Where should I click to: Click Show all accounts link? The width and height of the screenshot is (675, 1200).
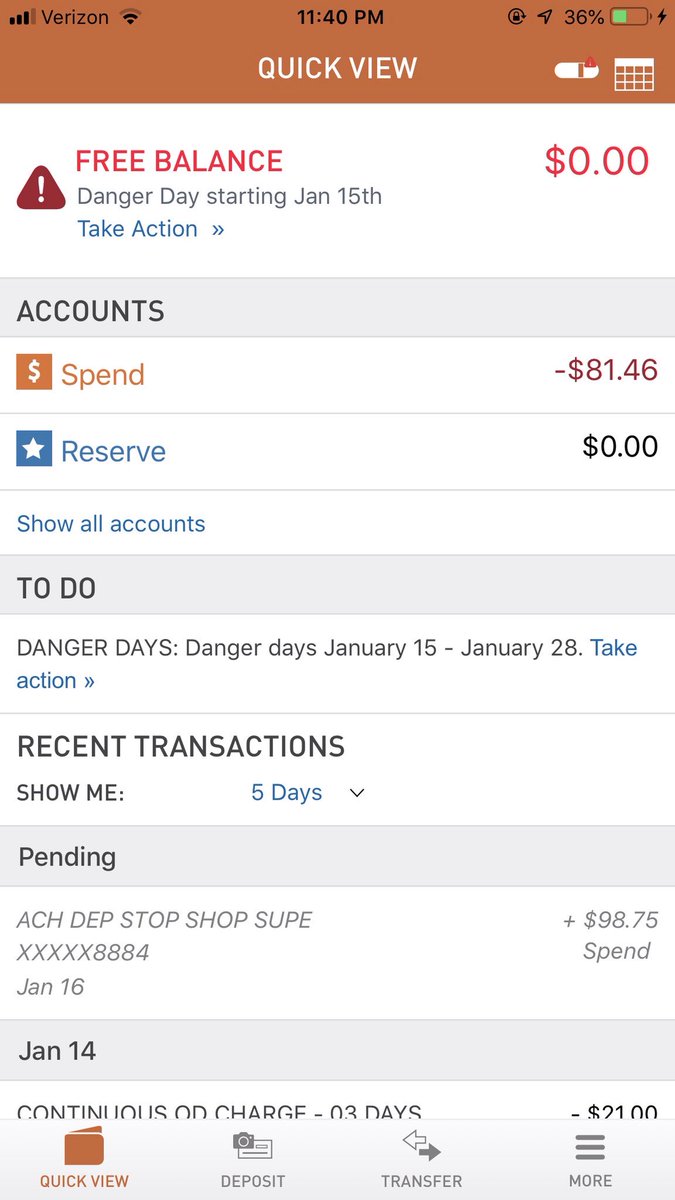111,523
